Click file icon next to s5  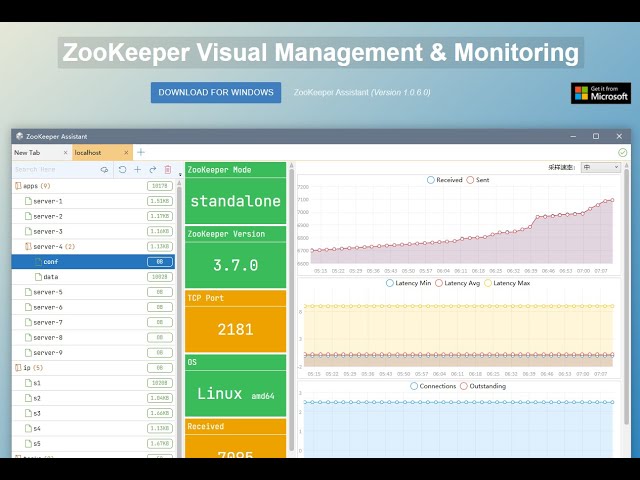click(x=28, y=443)
